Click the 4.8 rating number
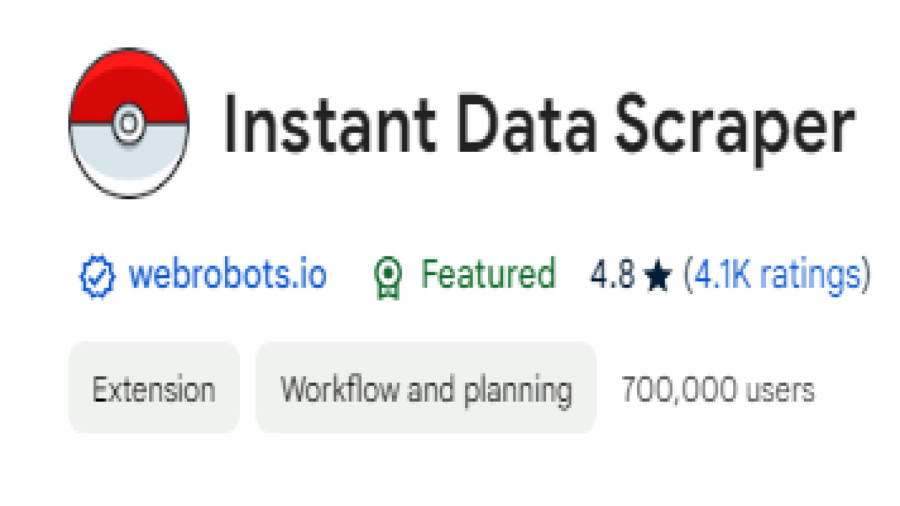 point(612,275)
